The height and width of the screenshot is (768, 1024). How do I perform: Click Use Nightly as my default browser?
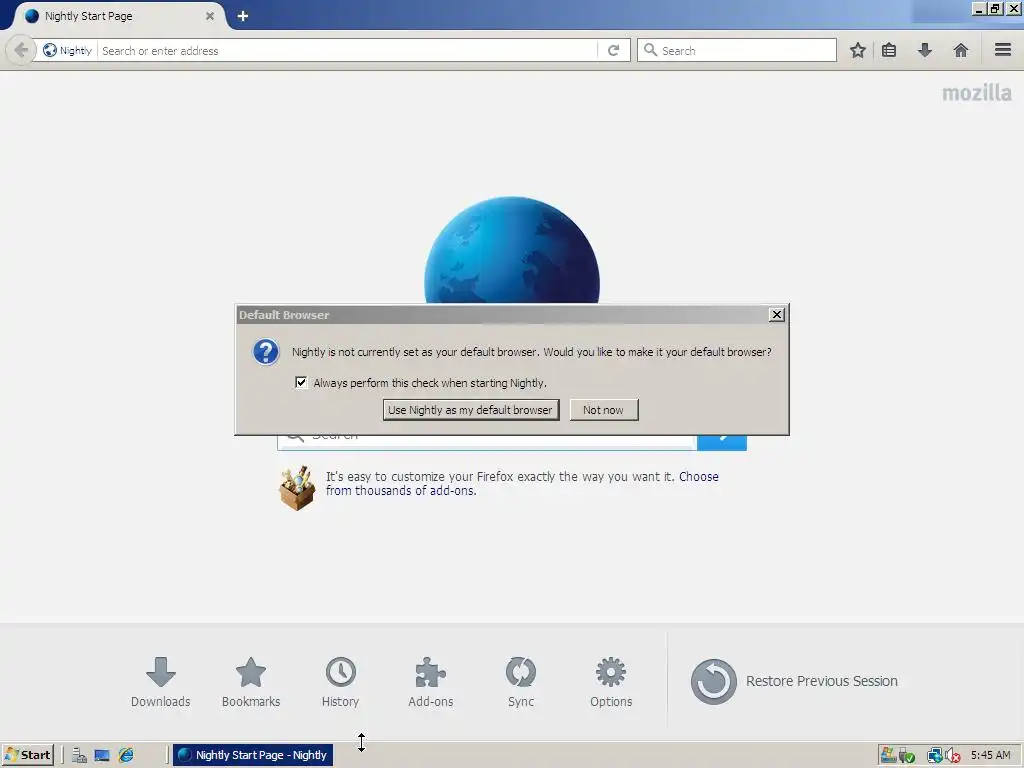[x=471, y=410]
